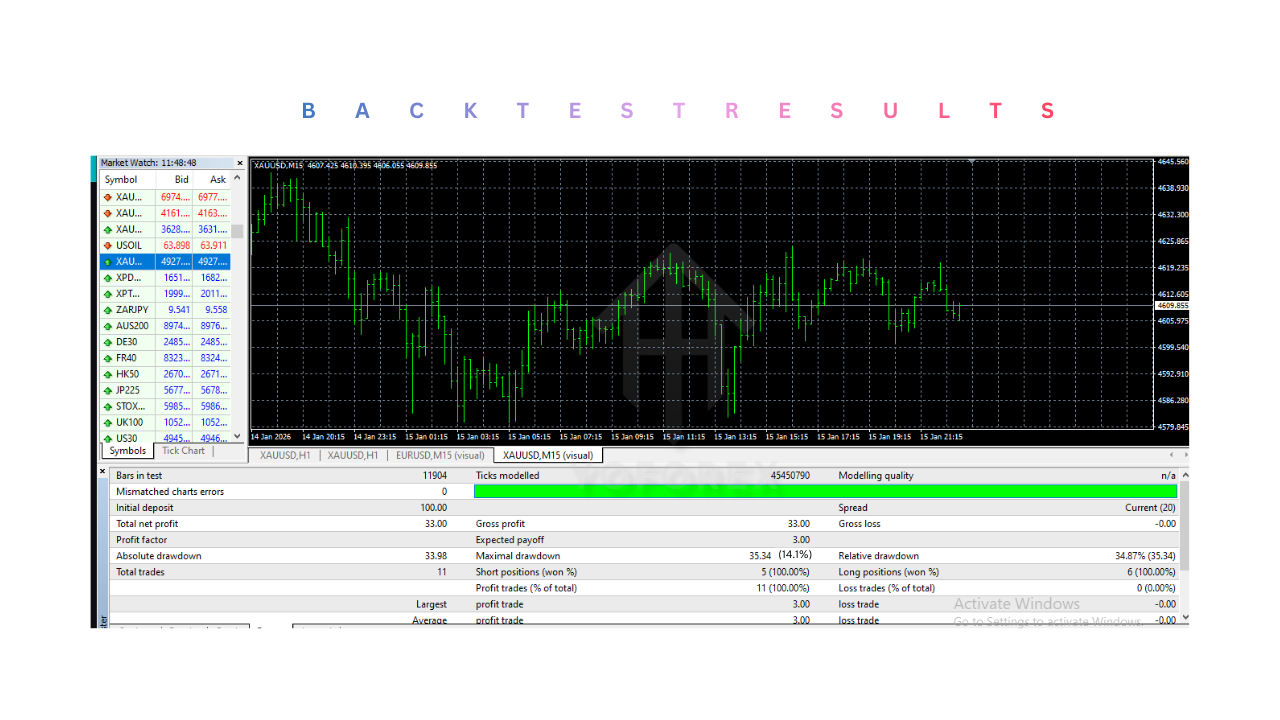This screenshot has width=1280, height=720.
Task: Click the chart shift triangle marker
Action: pyautogui.click(x=972, y=161)
